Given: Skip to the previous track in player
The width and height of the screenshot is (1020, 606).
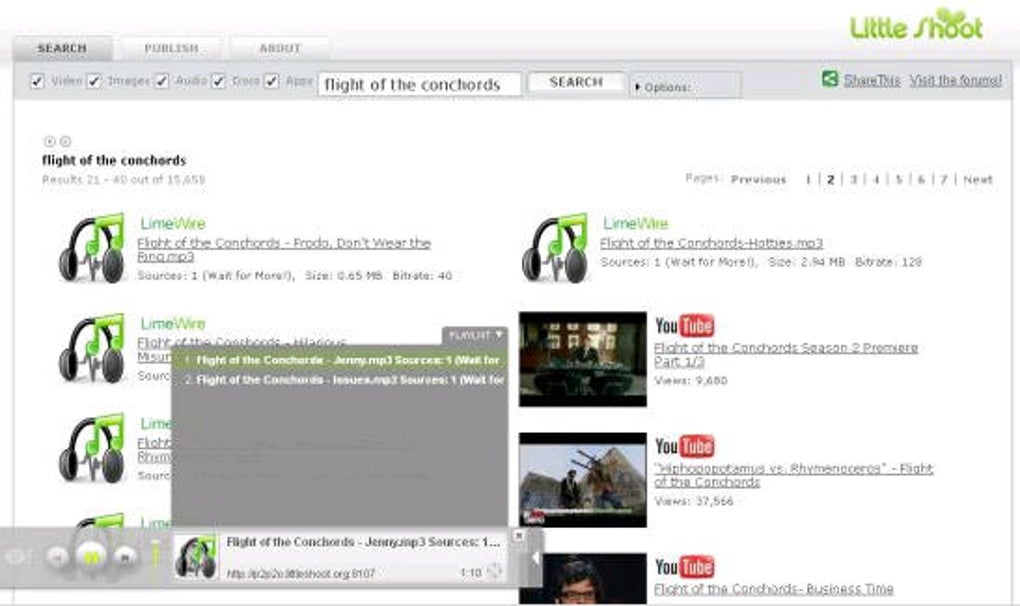Looking at the screenshot, I should pos(58,558).
